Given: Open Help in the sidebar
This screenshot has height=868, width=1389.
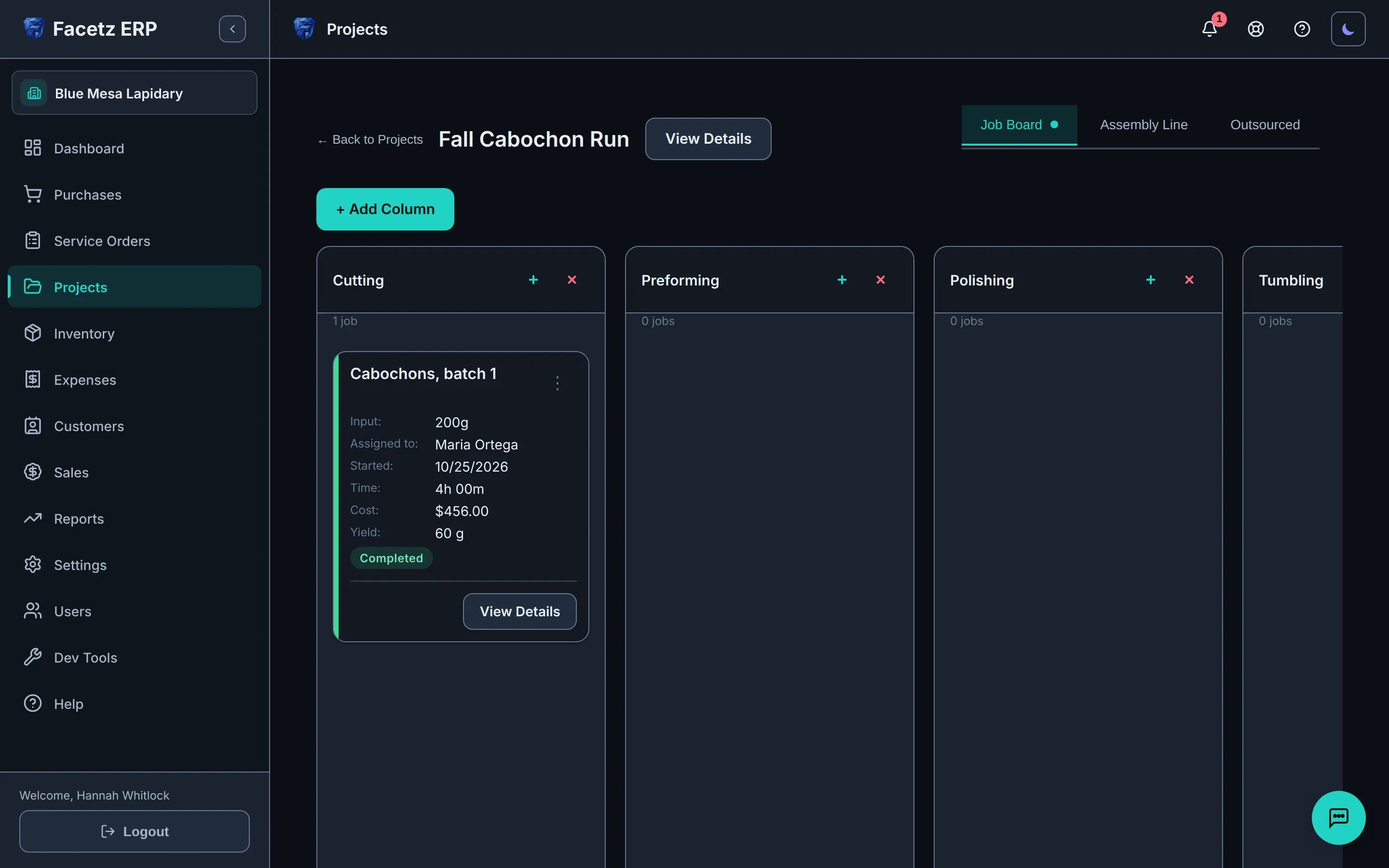Looking at the screenshot, I should [x=134, y=704].
